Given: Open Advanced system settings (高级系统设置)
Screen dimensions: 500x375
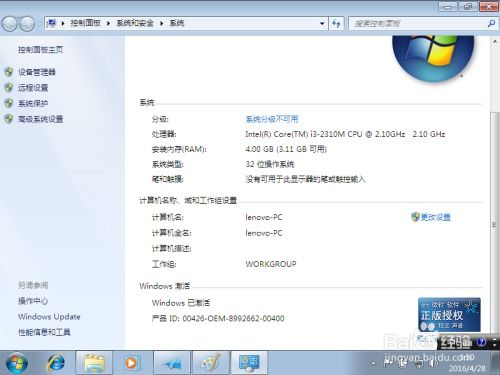Looking at the screenshot, I should click(40, 119).
